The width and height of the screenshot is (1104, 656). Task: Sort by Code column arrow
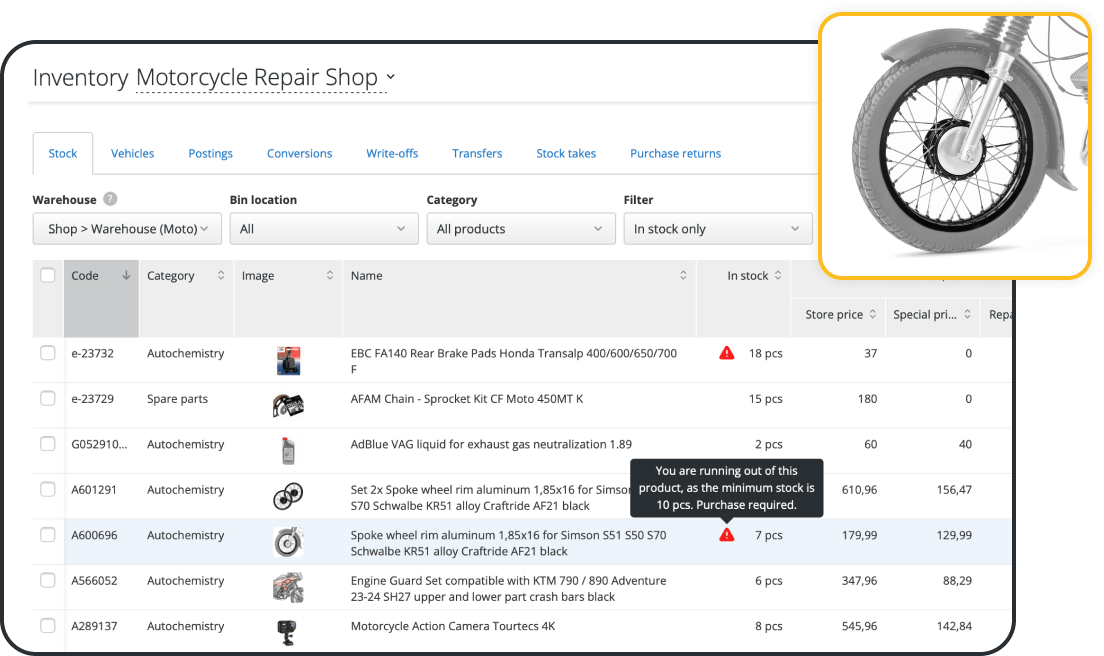(126, 276)
